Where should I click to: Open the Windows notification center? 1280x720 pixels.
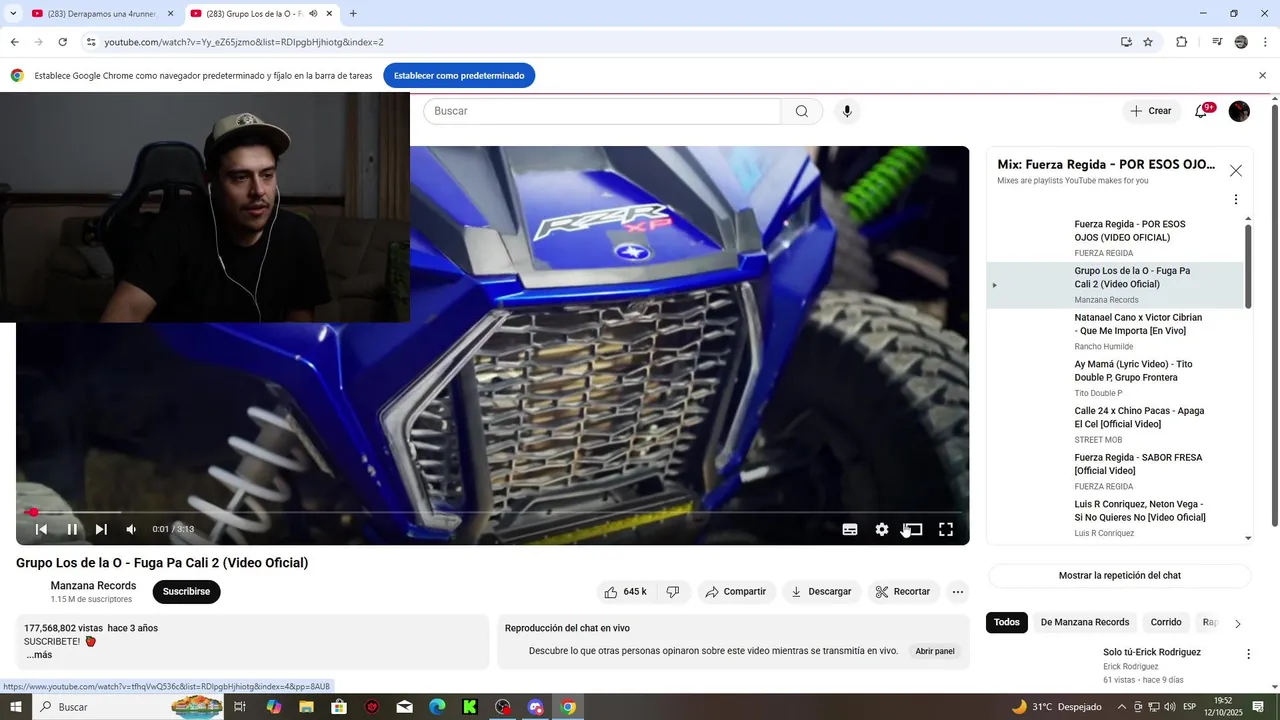[1259, 707]
